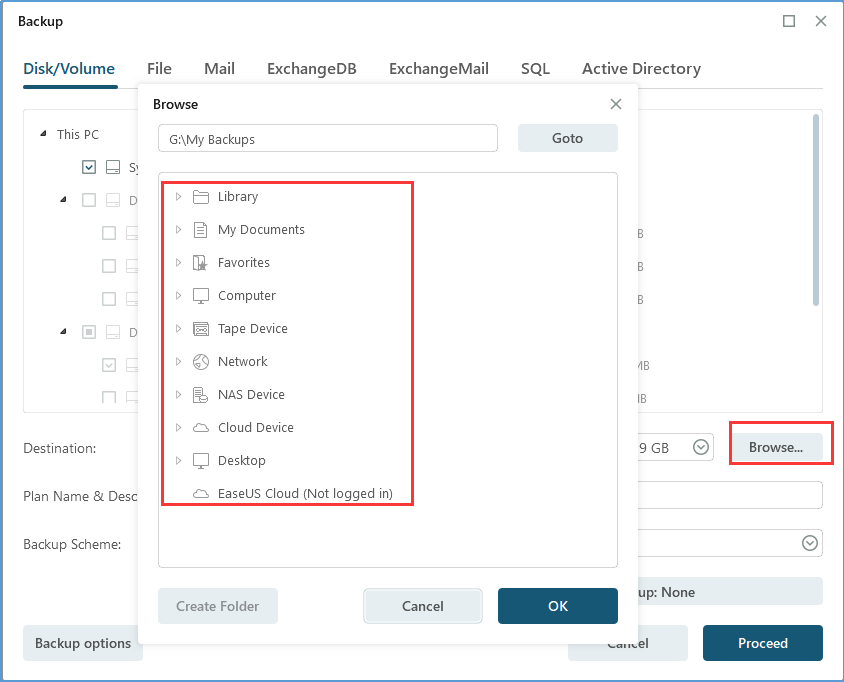Expand the Desktop node
Image resolution: width=844 pixels, height=682 pixels.
(178, 461)
